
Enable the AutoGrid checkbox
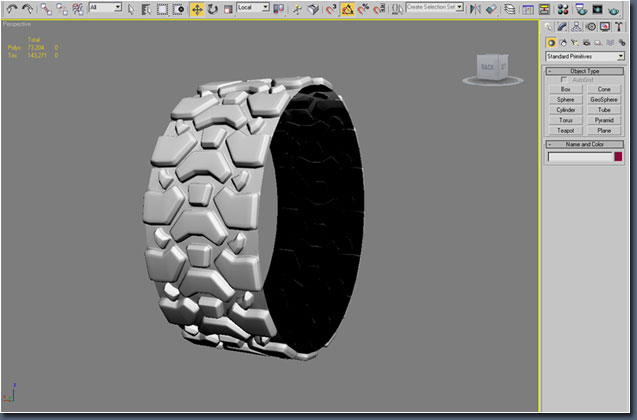tap(563, 80)
